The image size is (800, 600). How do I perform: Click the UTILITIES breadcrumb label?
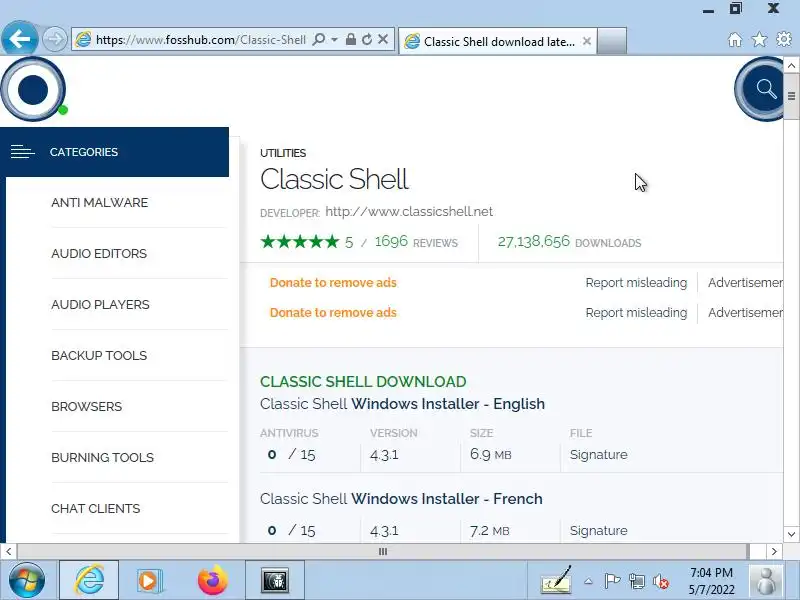coord(283,153)
